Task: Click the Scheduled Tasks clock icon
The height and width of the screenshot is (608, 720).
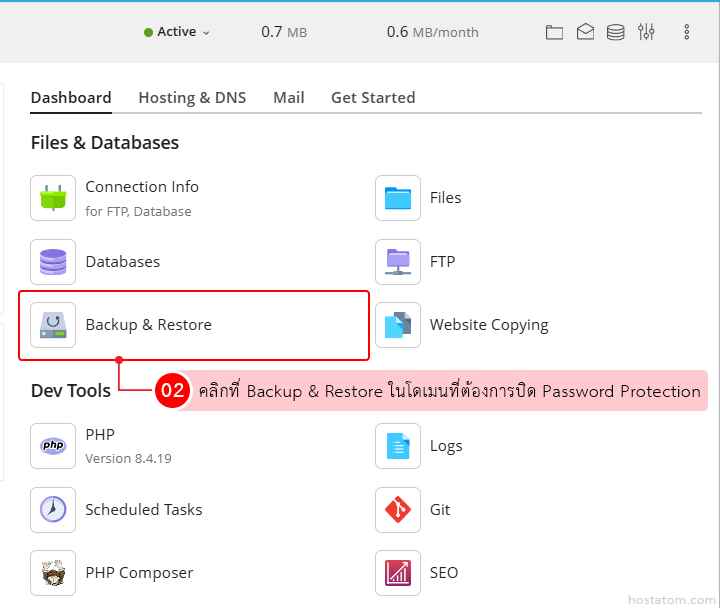Action: [x=53, y=510]
